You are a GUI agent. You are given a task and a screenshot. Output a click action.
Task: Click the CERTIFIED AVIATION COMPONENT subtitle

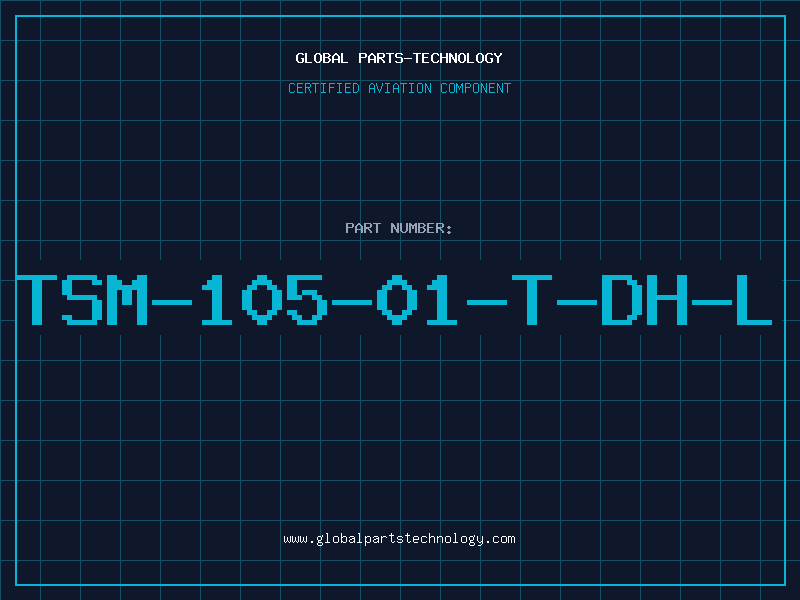click(x=399, y=88)
